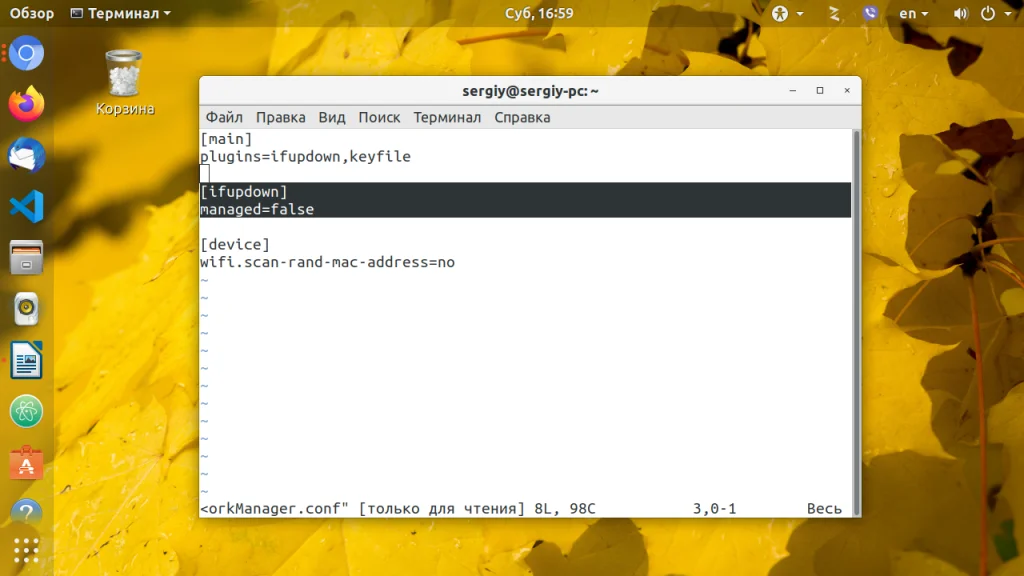Image resolution: width=1024 pixels, height=576 pixels.
Task: Open the Atom editor dock icon
Action: point(26,411)
